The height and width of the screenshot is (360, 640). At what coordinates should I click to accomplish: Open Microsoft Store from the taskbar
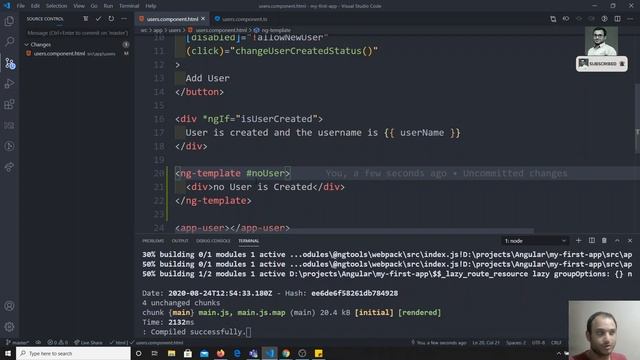point(188,353)
